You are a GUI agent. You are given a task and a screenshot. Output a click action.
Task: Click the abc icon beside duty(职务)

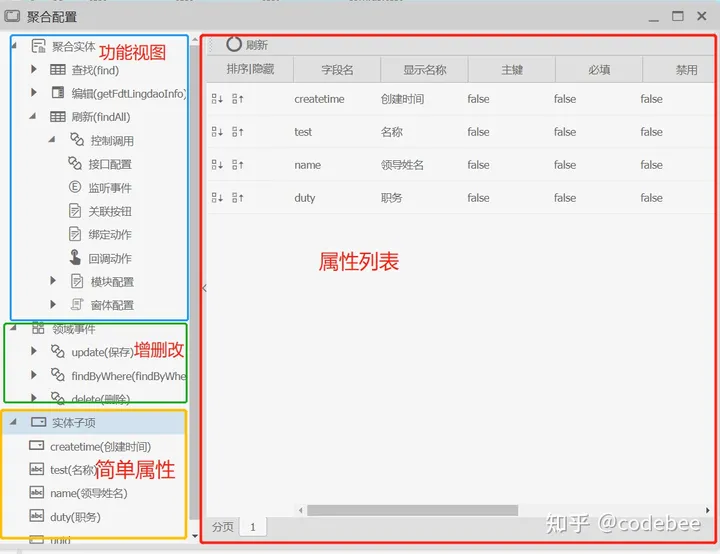37,516
